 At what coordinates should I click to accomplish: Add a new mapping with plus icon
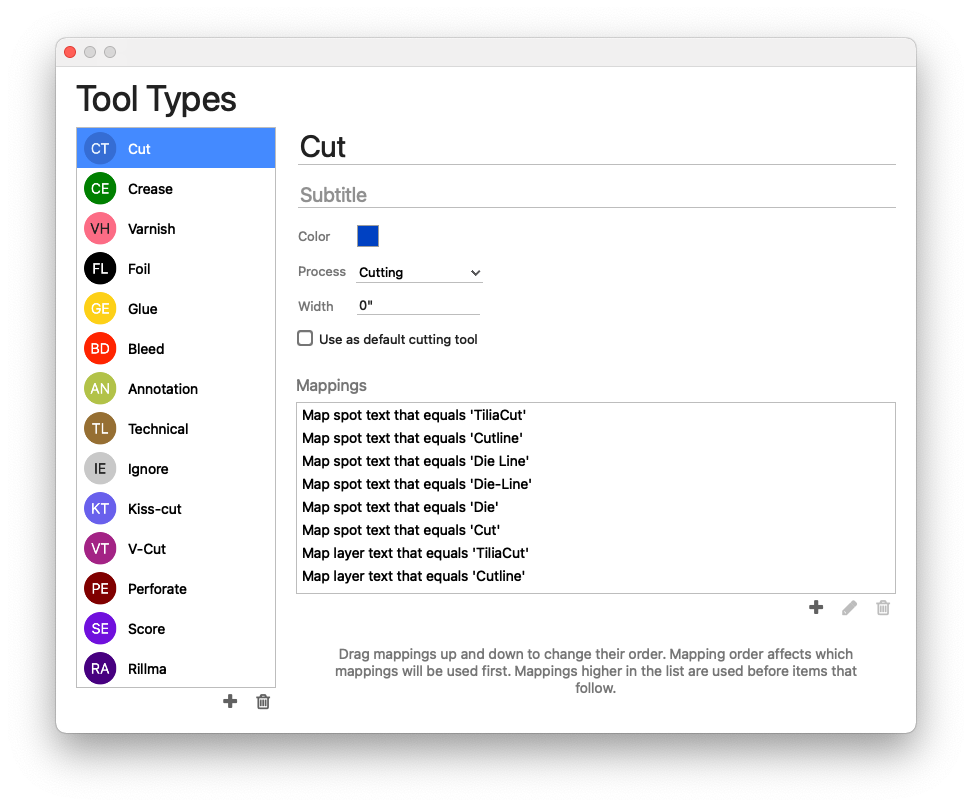click(x=816, y=607)
